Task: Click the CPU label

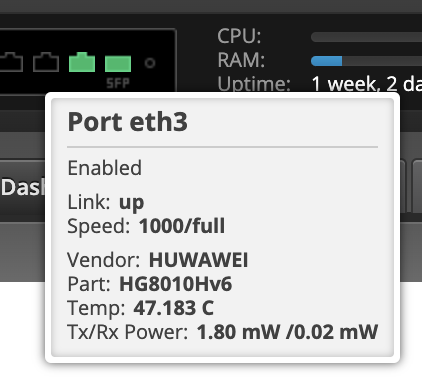Action: tap(239, 36)
